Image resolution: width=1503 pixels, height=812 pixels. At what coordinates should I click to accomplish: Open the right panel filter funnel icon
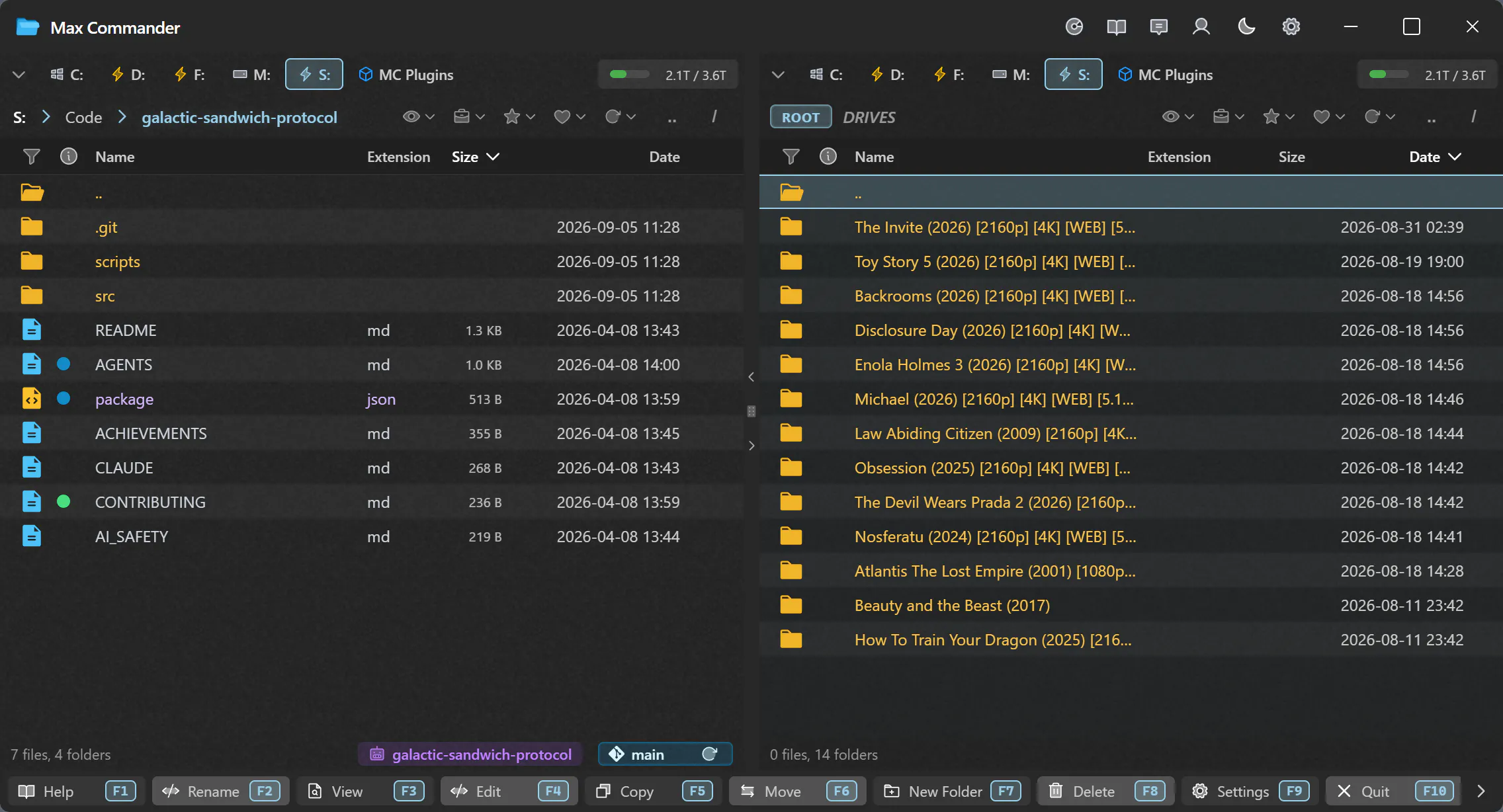(791, 157)
